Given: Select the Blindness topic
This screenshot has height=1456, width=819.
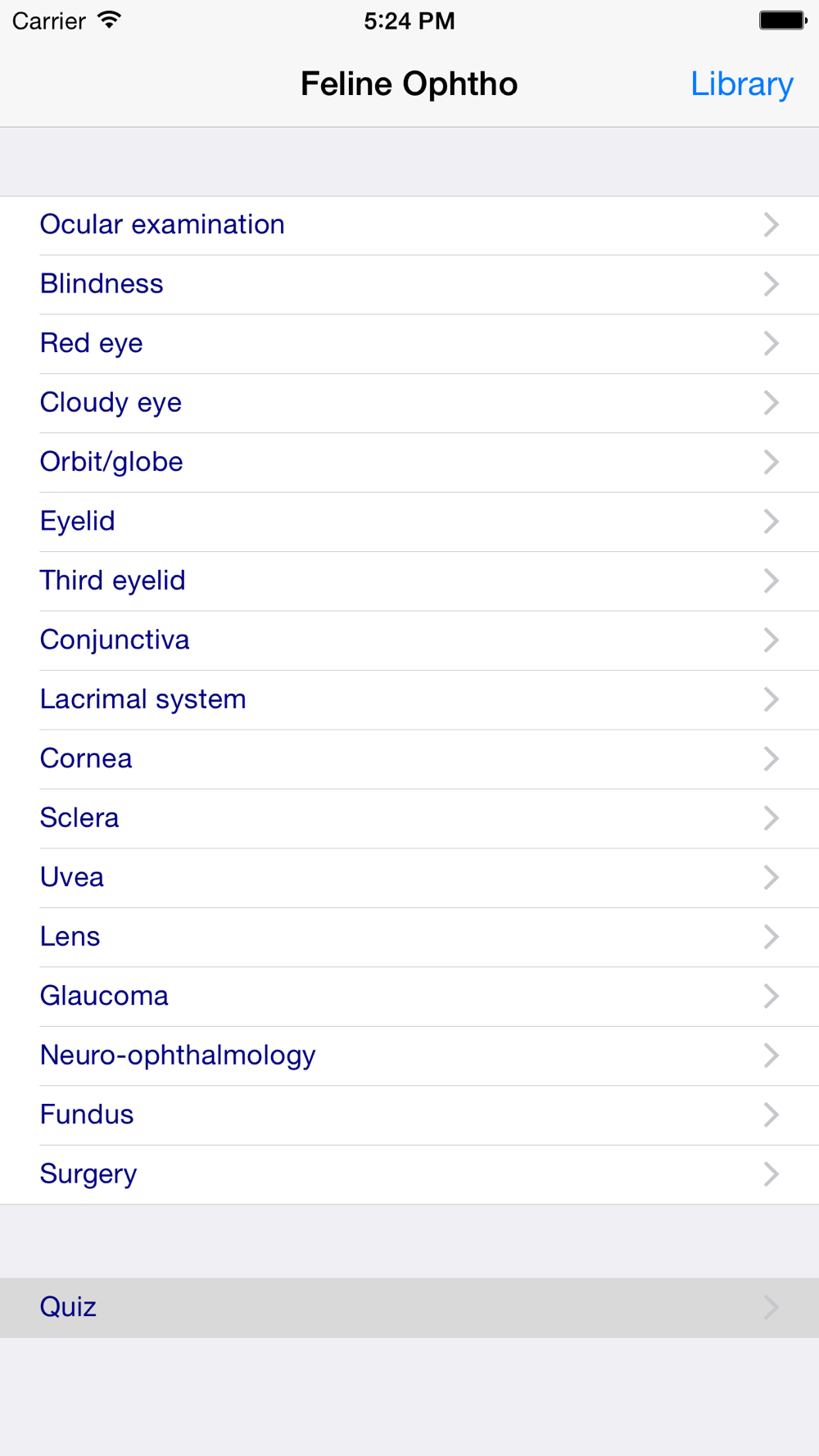Looking at the screenshot, I should [409, 284].
